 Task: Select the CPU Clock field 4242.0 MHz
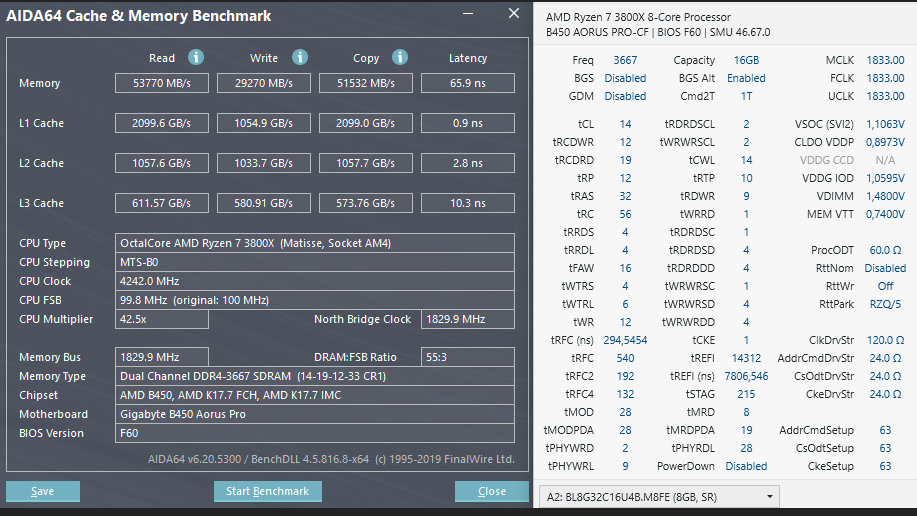click(315, 281)
